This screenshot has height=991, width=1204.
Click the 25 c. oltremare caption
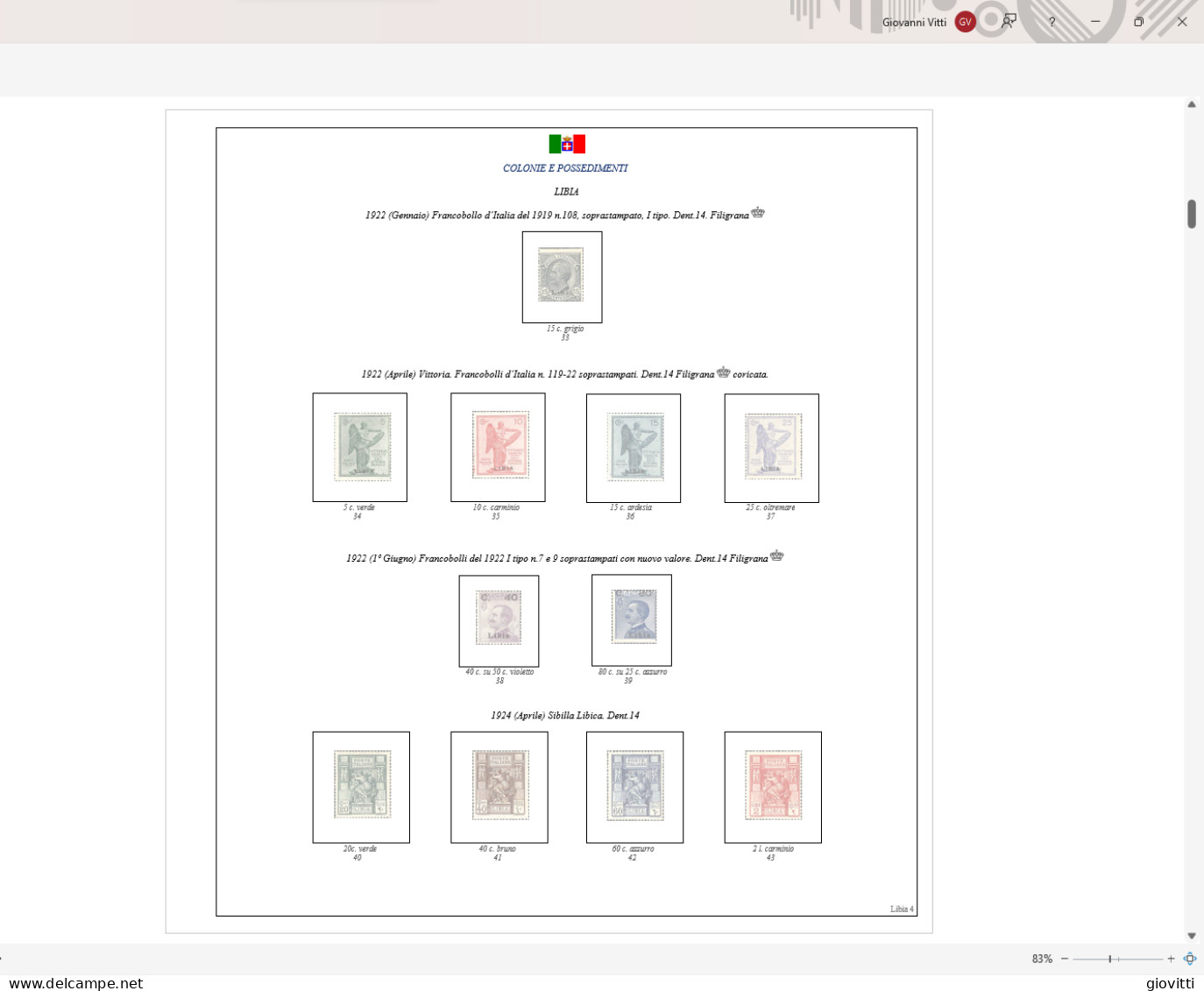click(770, 507)
